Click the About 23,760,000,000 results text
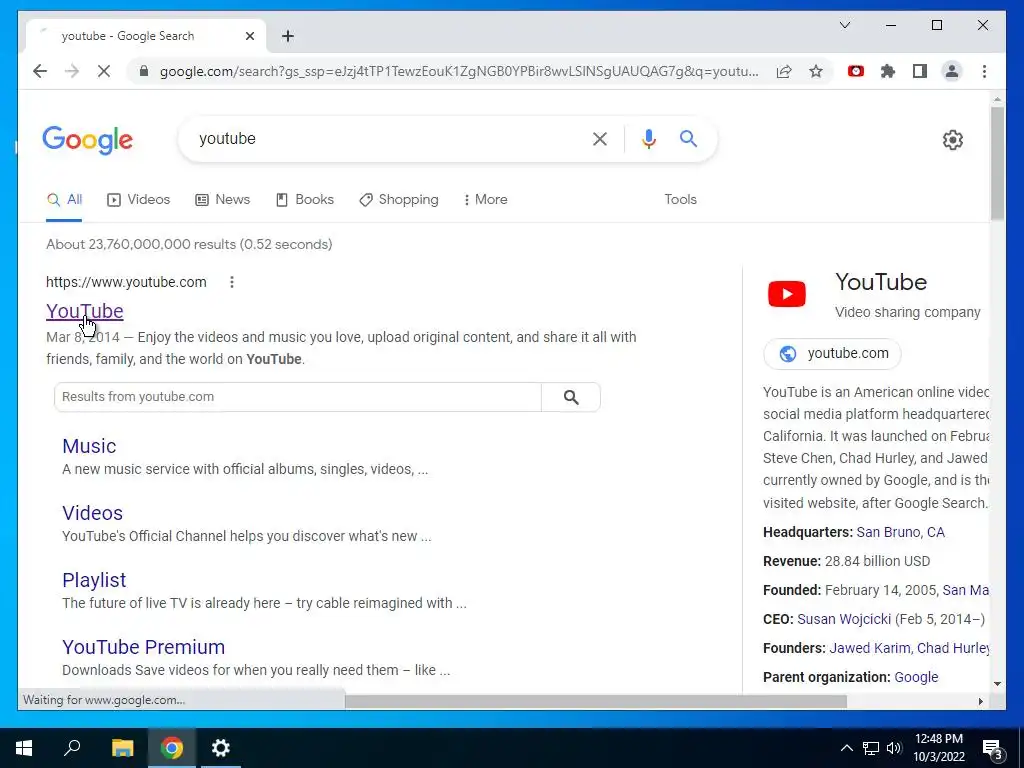 (x=189, y=244)
